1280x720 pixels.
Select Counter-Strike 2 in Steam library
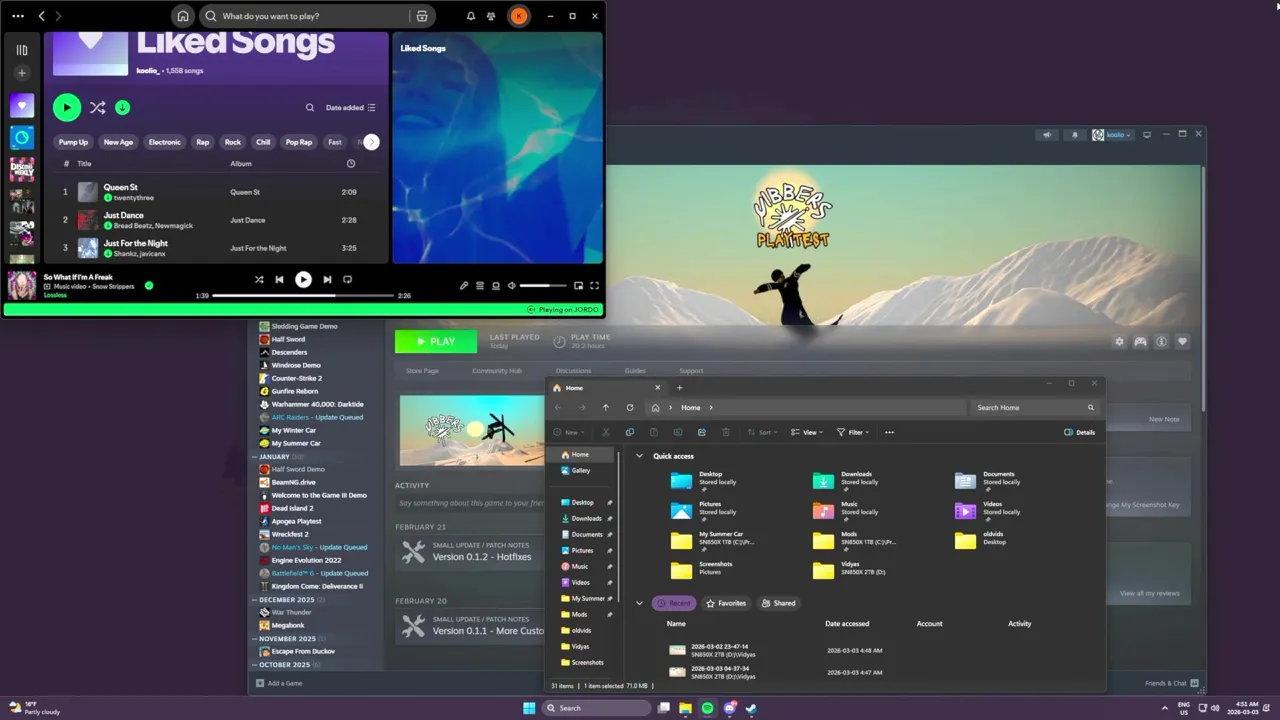[296, 378]
